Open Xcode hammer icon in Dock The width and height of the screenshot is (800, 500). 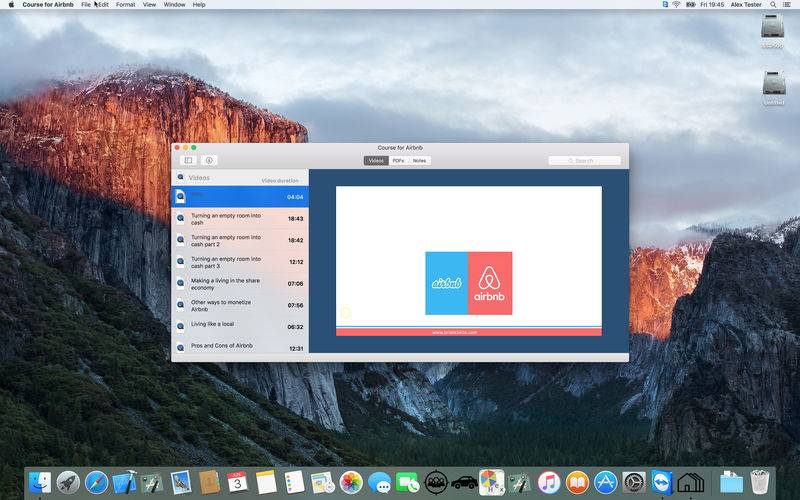[124, 482]
